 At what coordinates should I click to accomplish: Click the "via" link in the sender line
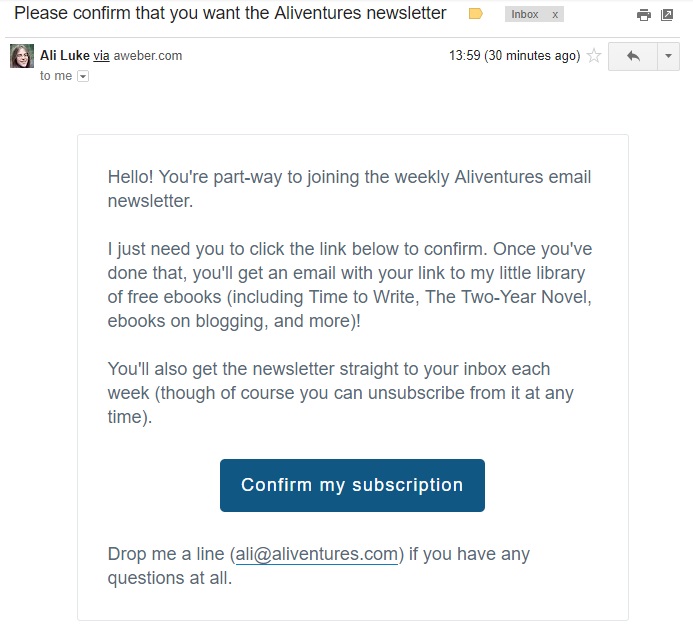(x=101, y=56)
